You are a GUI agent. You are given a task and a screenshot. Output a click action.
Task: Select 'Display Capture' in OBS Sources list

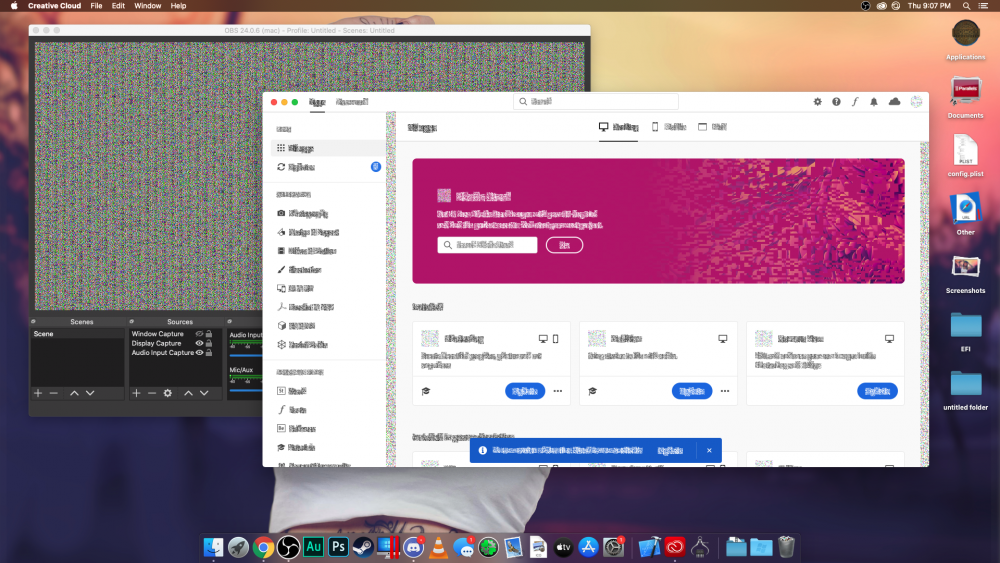[156, 343]
